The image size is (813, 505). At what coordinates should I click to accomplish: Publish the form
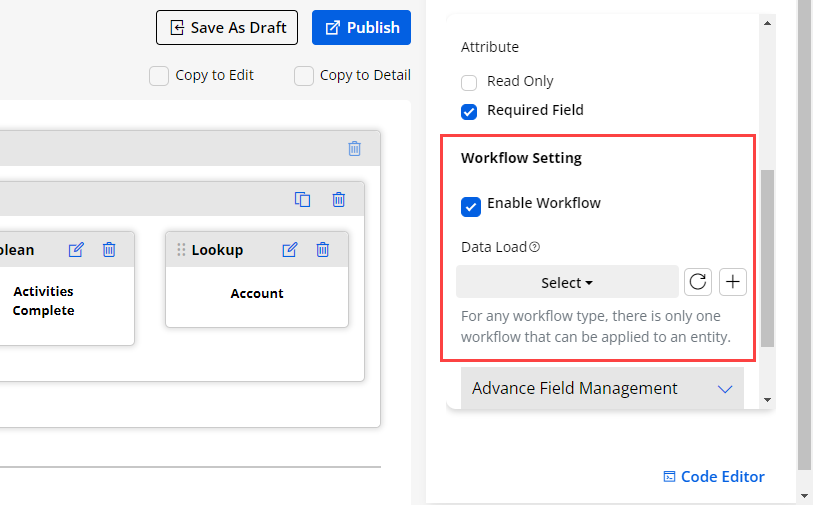(361, 28)
